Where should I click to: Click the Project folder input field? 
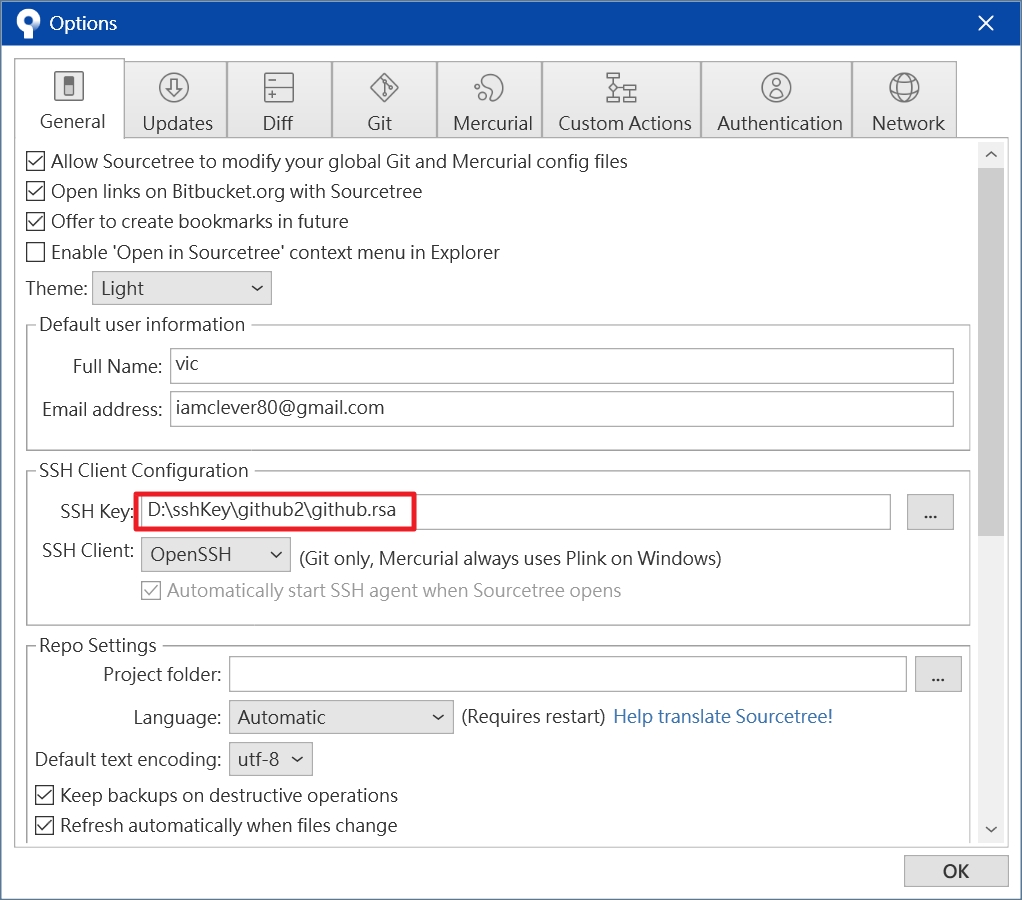pyautogui.click(x=567, y=674)
